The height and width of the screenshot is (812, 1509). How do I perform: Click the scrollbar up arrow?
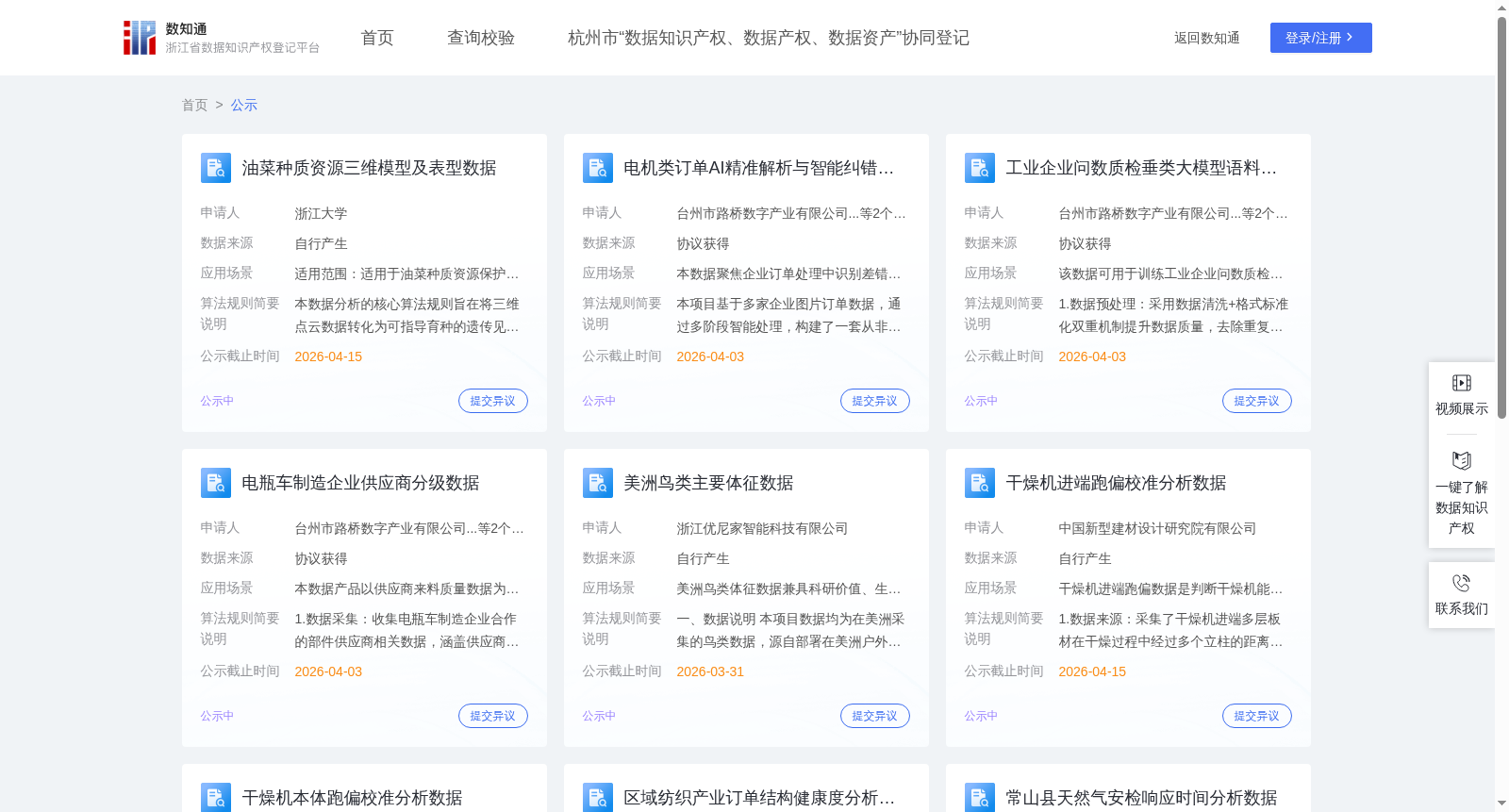[1501, 8]
